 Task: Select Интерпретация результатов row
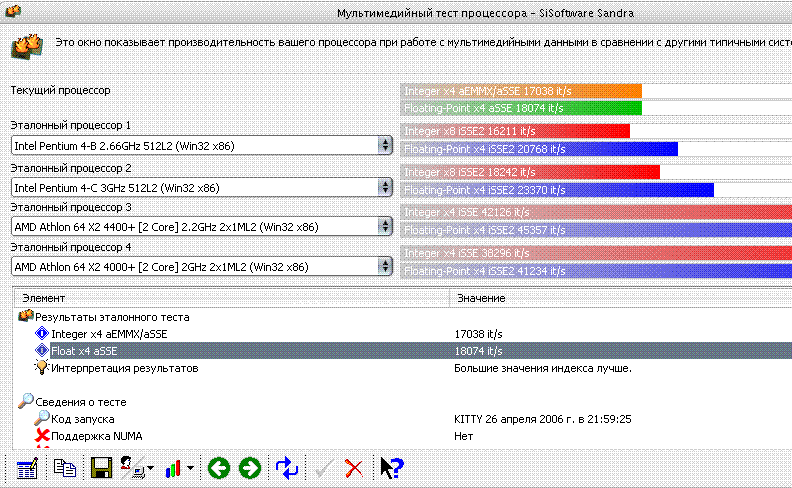click(x=403, y=368)
